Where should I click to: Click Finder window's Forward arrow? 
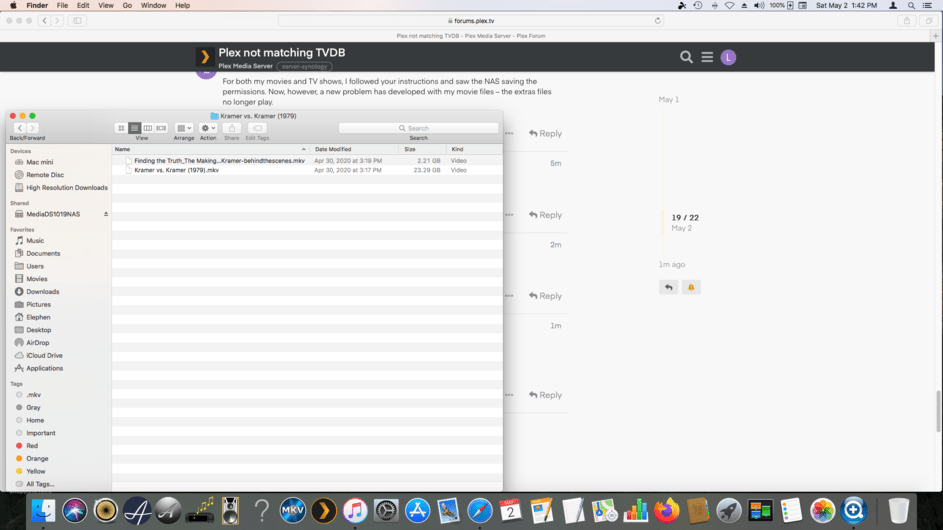[x=32, y=128]
